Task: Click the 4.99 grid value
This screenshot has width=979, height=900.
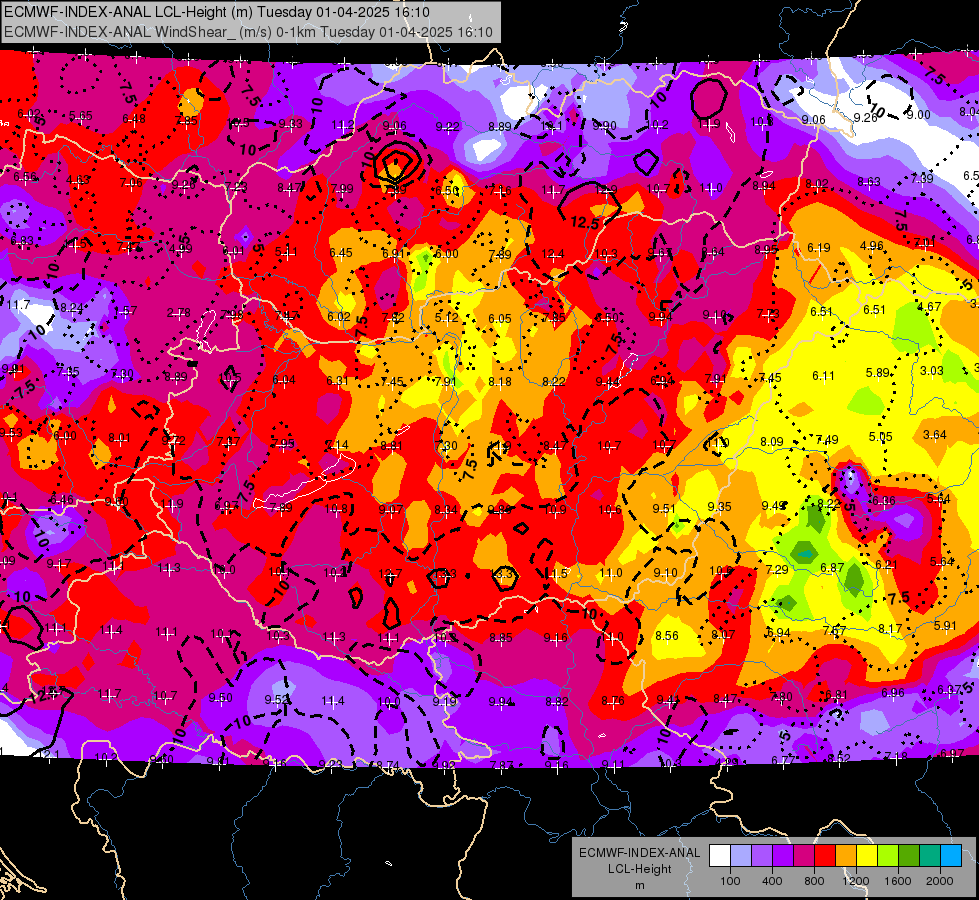Action: click(x=180, y=249)
